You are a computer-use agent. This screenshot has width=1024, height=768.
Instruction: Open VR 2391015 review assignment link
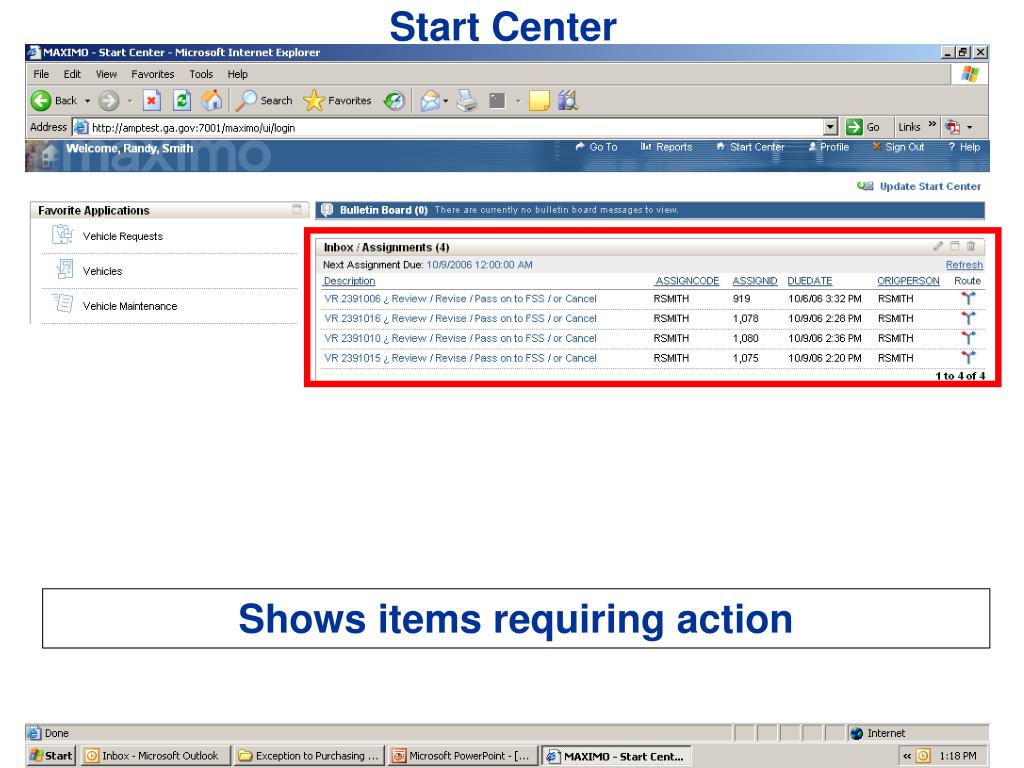(x=460, y=358)
